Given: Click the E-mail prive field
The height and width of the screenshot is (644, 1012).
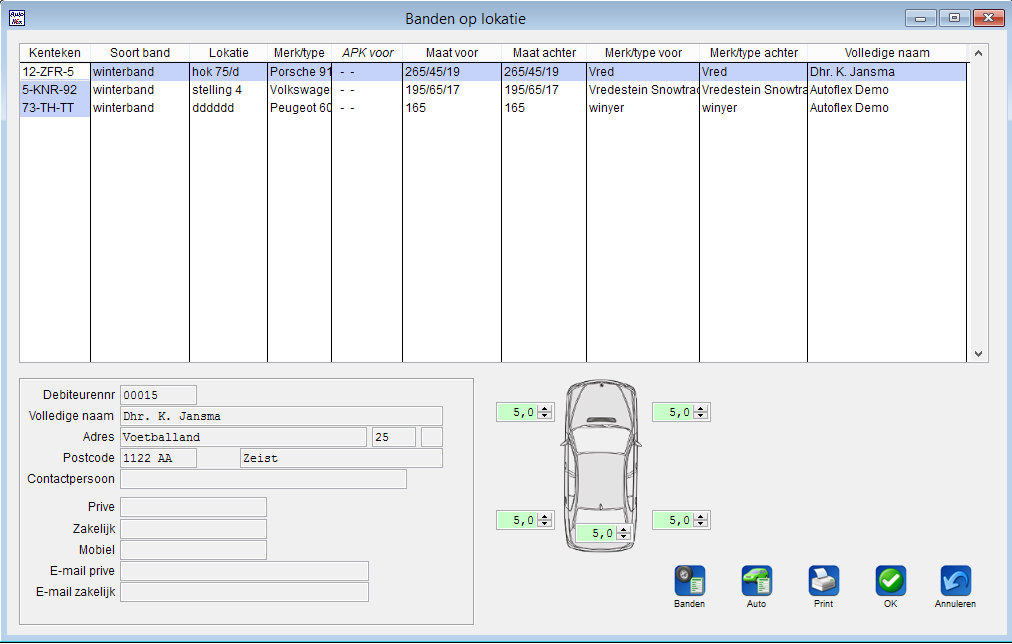Looking at the screenshot, I should pyautogui.click(x=244, y=571).
